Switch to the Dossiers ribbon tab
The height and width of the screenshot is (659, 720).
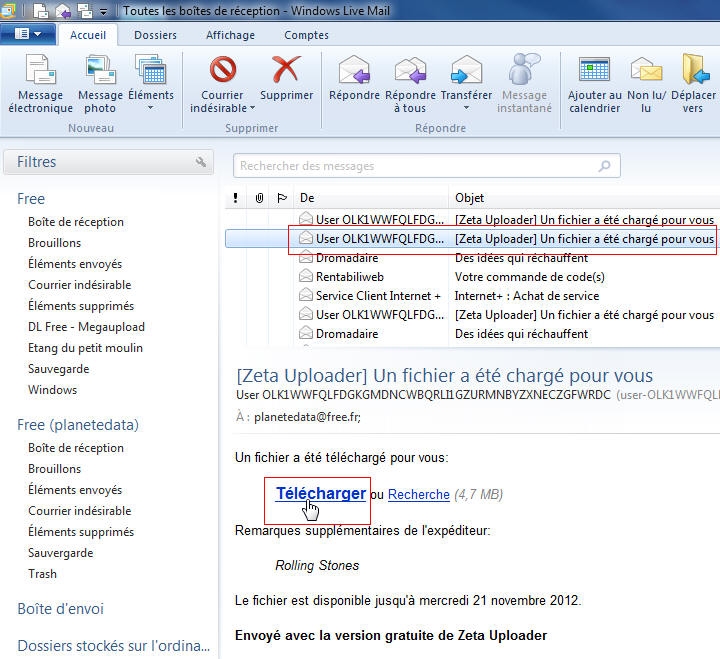[x=155, y=35]
